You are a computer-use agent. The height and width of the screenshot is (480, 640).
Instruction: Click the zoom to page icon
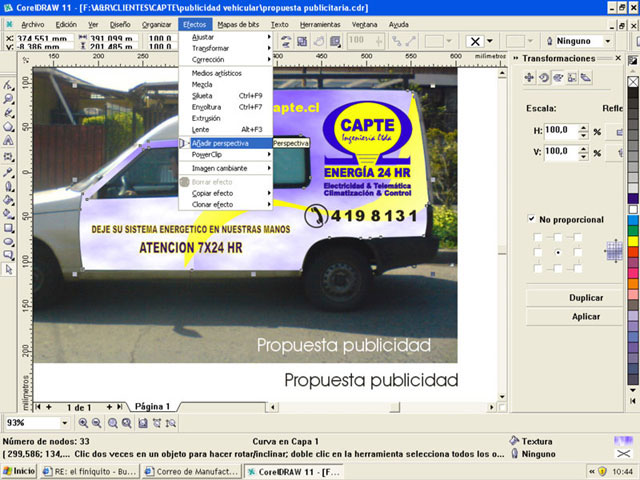(x=142, y=423)
